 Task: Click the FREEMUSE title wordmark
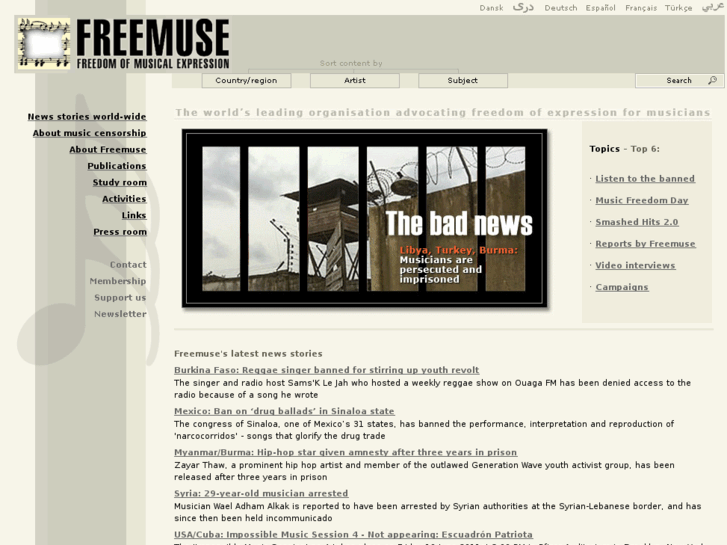pyautogui.click(x=153, y=37)
